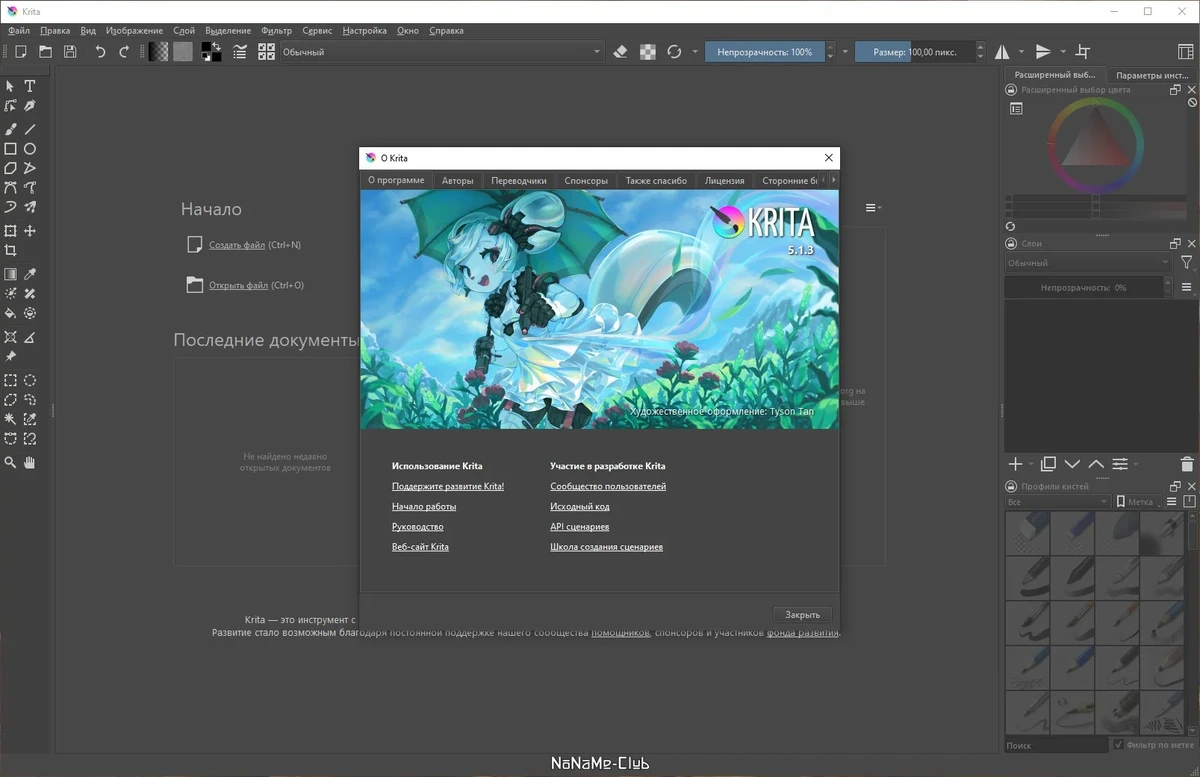The image size is (1200, 777).
Task: Open the Метка tag dropdown
Action: click(x=1139, y=502)
